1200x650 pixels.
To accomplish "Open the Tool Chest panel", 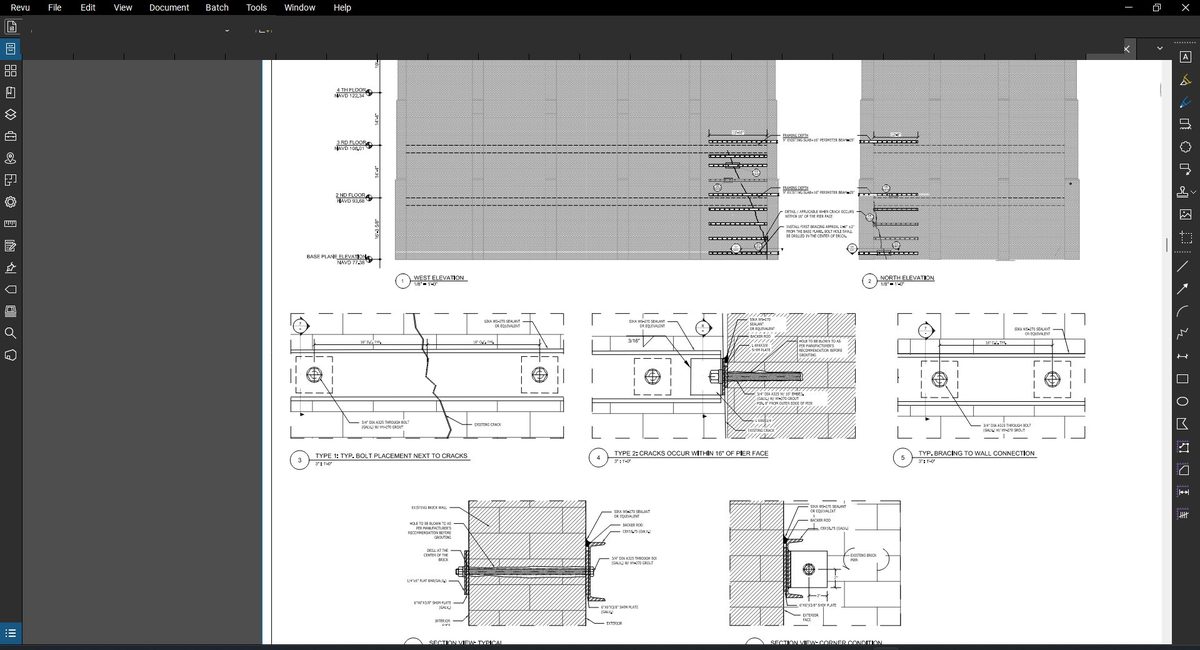I will (10, 136).
